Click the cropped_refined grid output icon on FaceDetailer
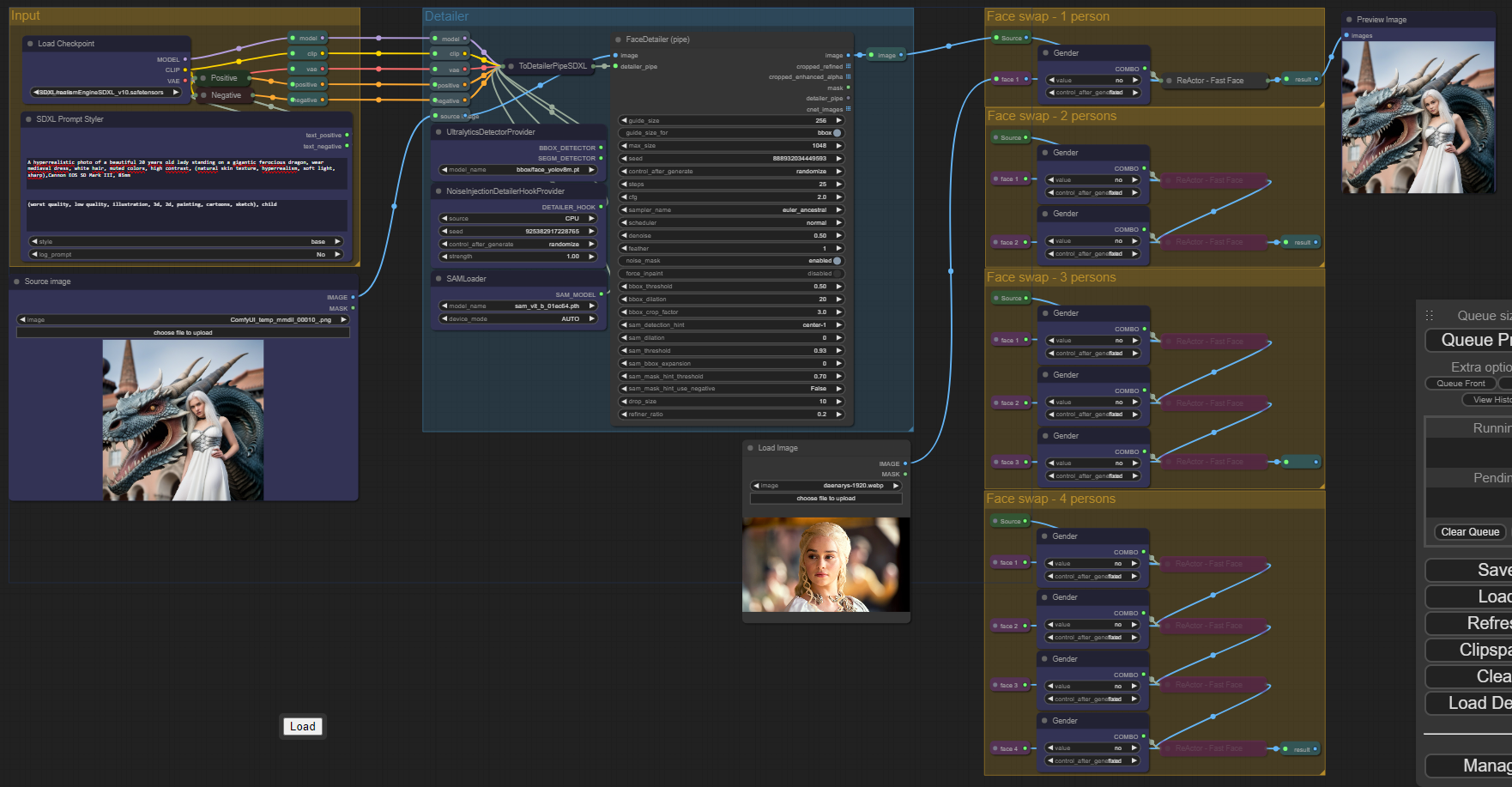The height and width of the screenshot is (787, 1512). [x=849, y=66]
